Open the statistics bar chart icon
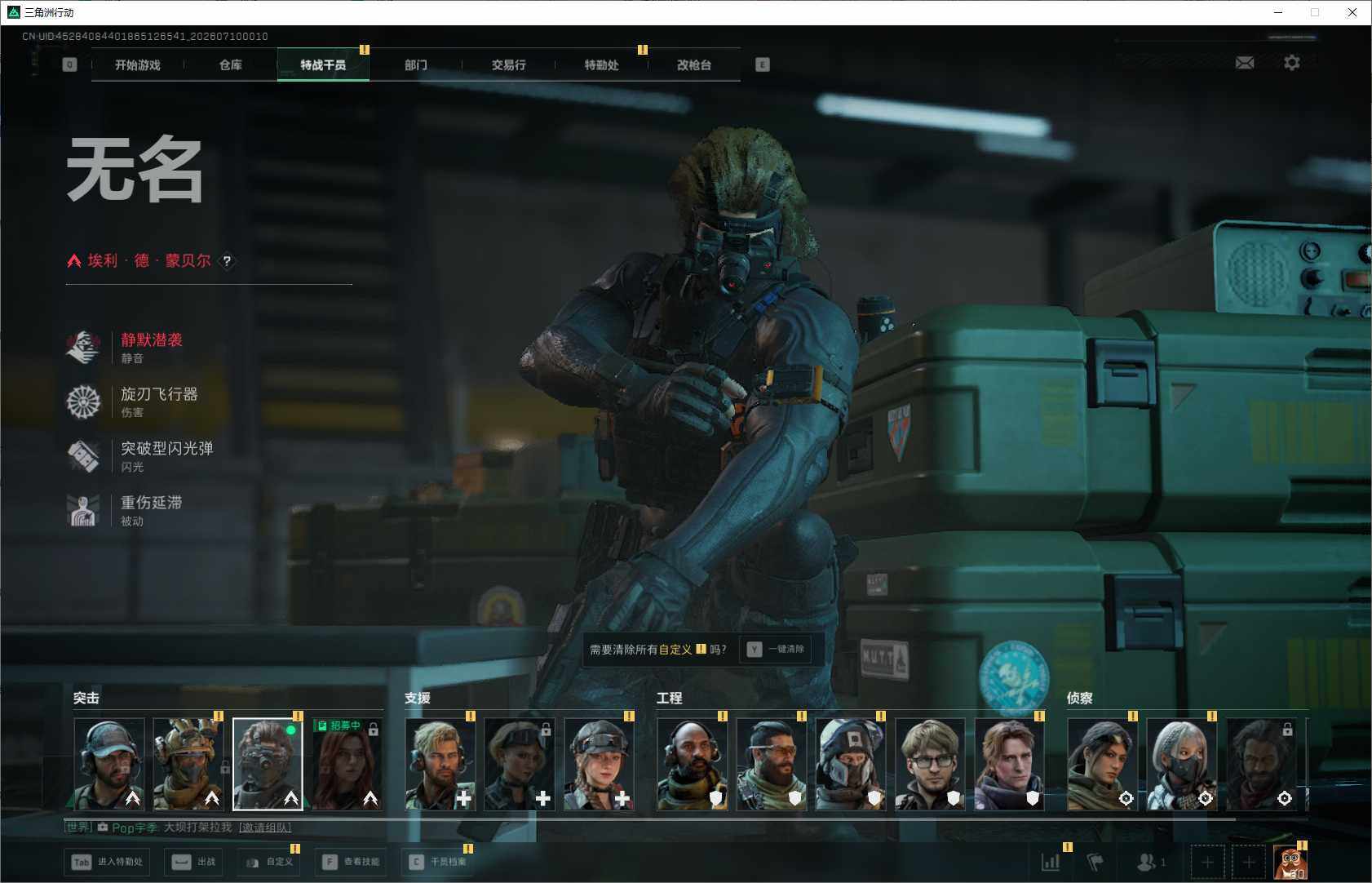The image size is (1372, 883). click(x=1051, y=862)
